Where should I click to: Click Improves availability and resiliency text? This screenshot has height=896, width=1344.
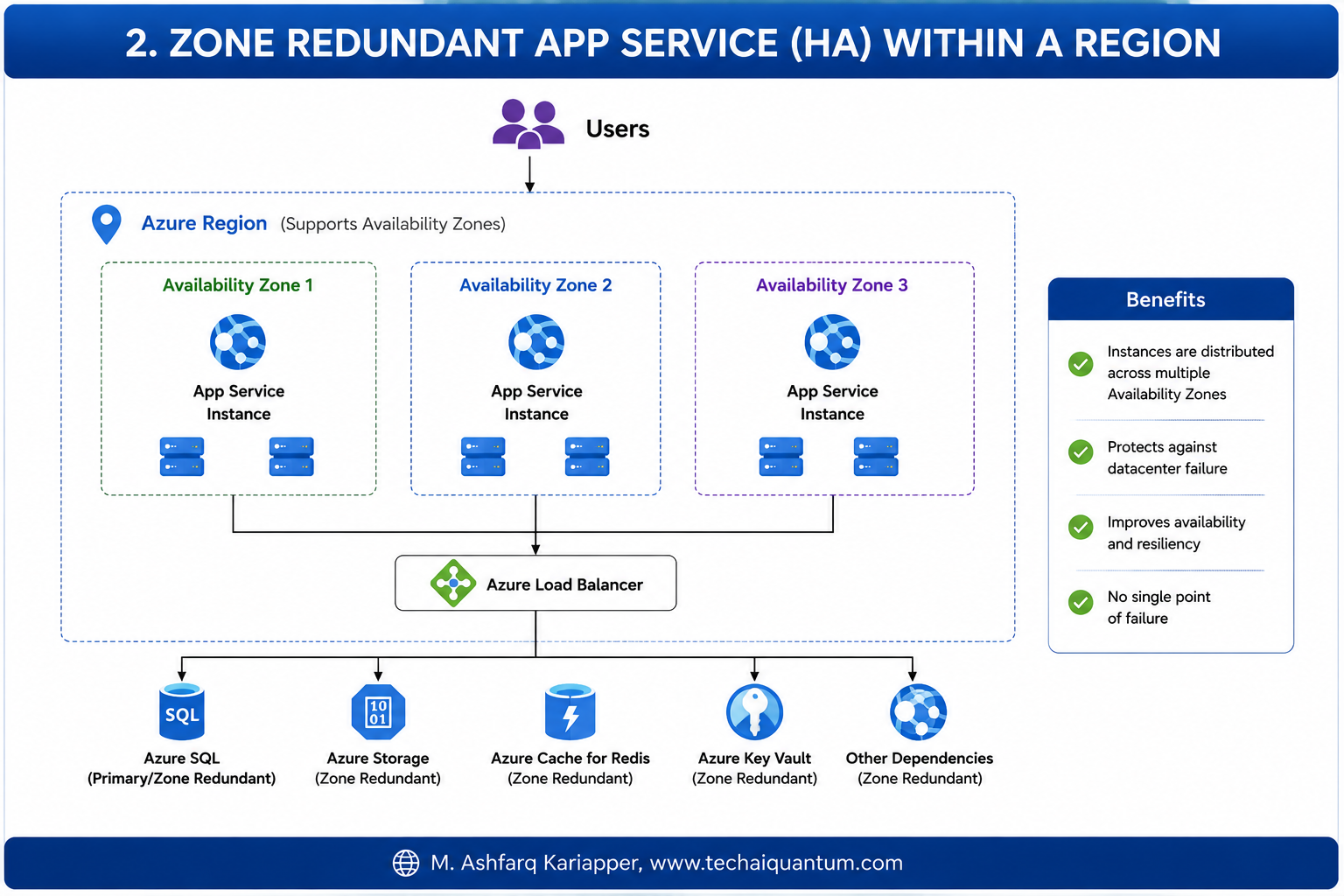click(x=1177, y=533)
